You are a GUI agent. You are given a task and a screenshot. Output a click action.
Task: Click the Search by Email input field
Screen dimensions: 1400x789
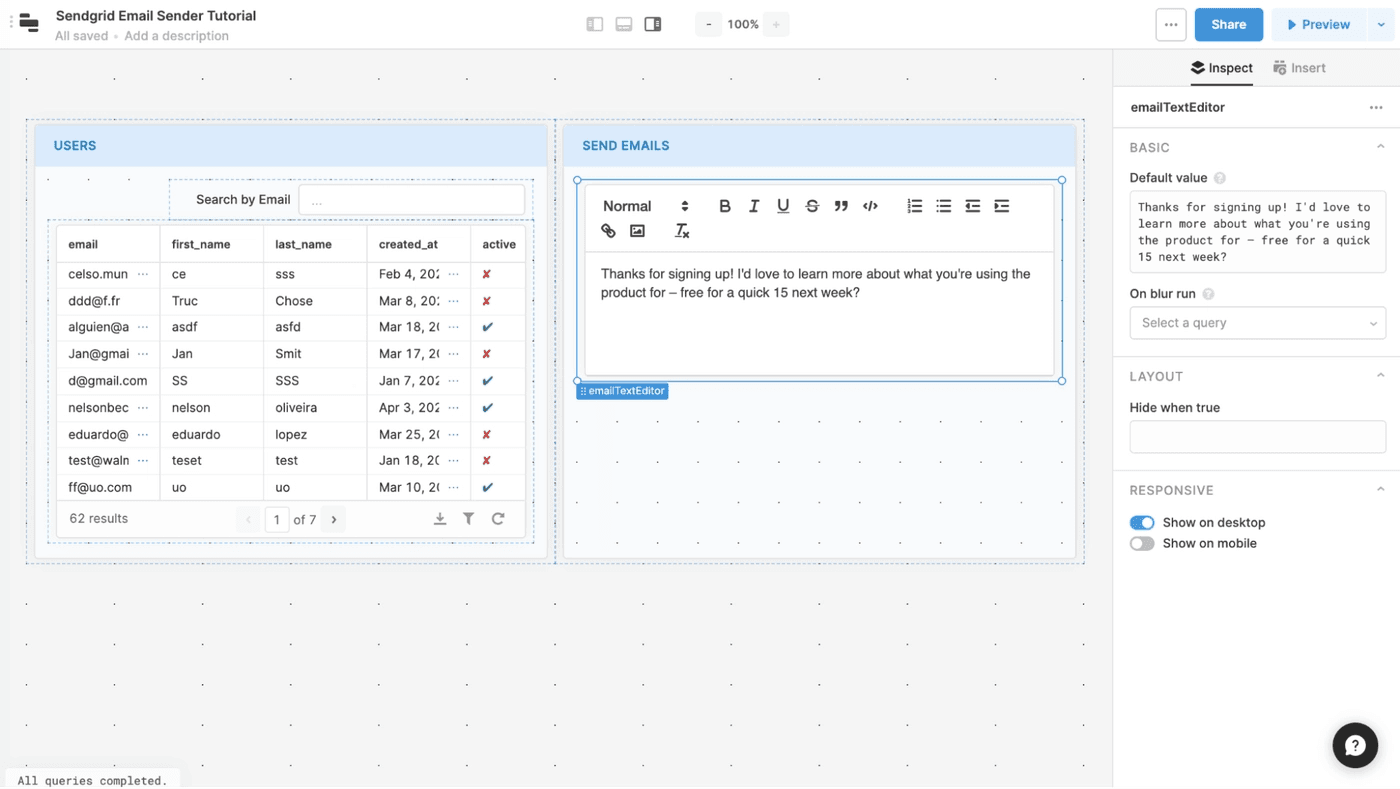click(x=411, y=200)
